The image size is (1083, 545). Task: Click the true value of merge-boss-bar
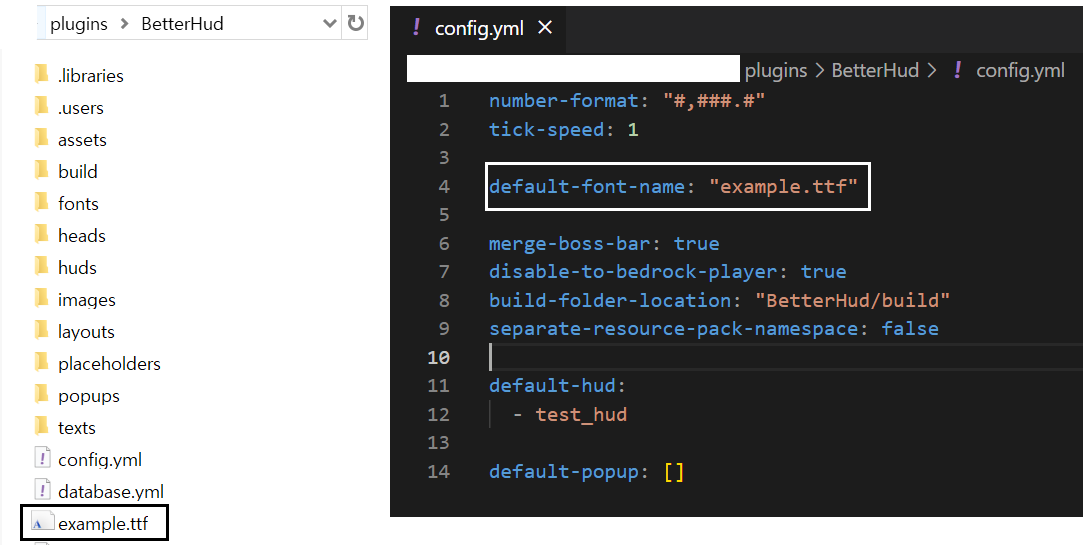[x=696, y=243]
